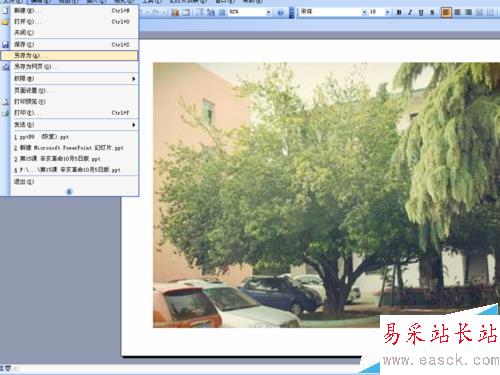Expand the 权限 (Permission) submenu
Image resolution: width=500 pixels, height=375 pixels.
(x=69, y=79)
